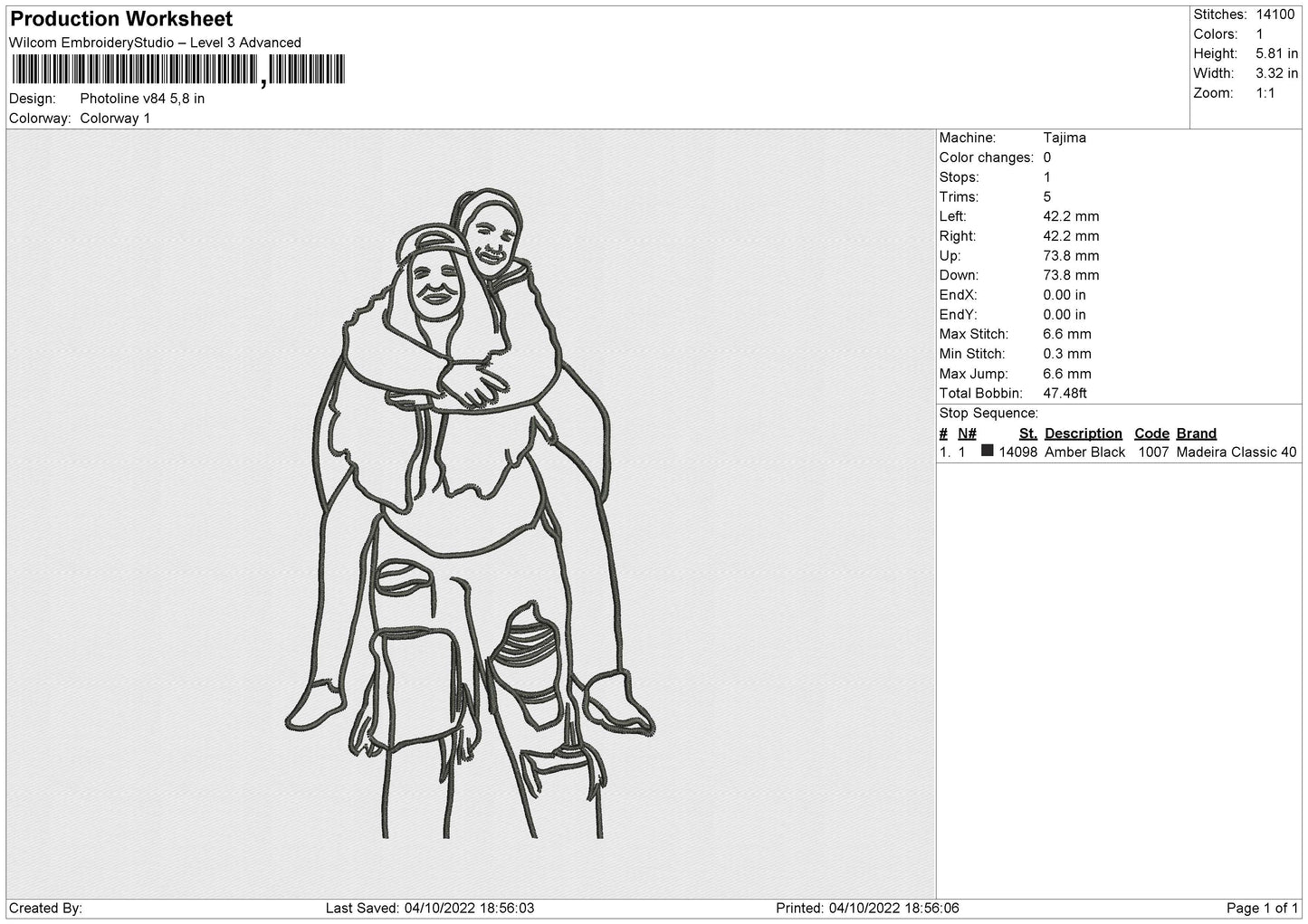This screenshot has width=1308, height=924.
Task: Select the Color changes value 0
Action: pos(1047,157)
